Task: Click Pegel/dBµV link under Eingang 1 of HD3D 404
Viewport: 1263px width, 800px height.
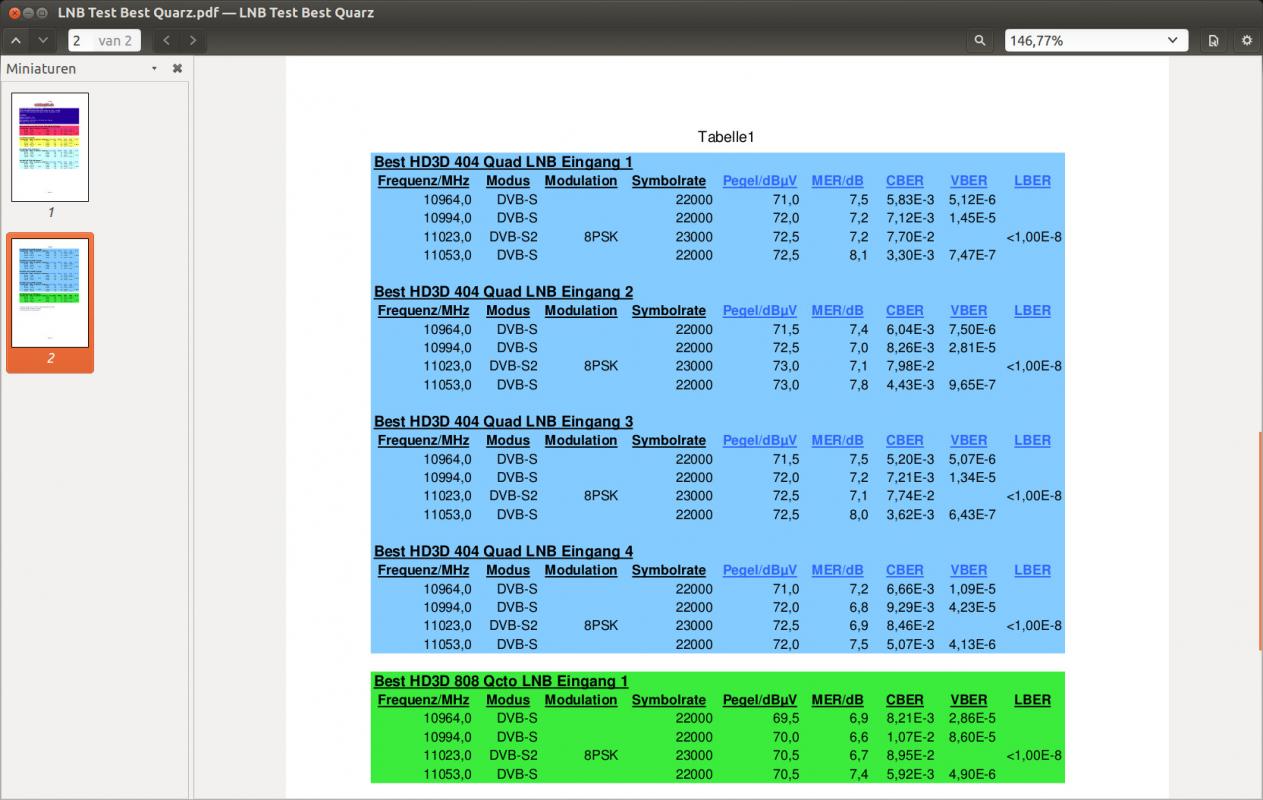Action: point(760,181)
